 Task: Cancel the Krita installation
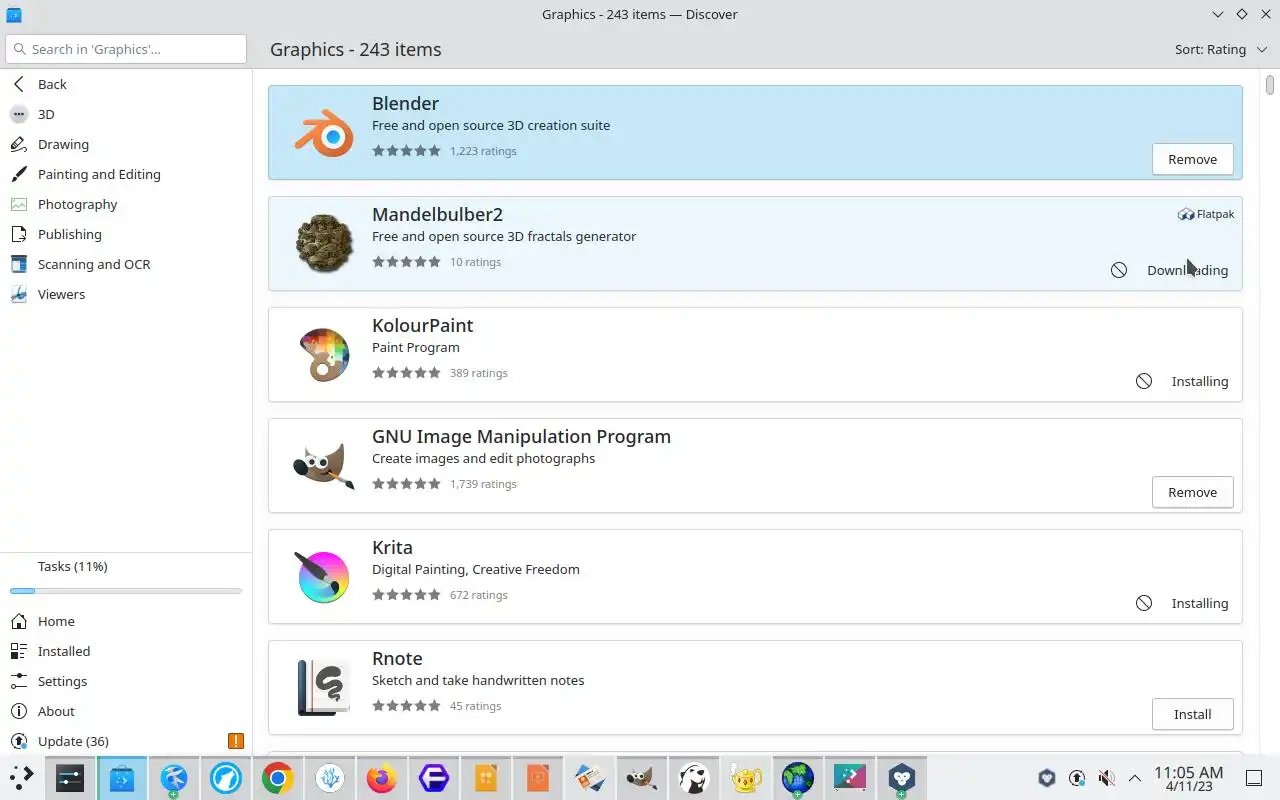coord(1144,603)
